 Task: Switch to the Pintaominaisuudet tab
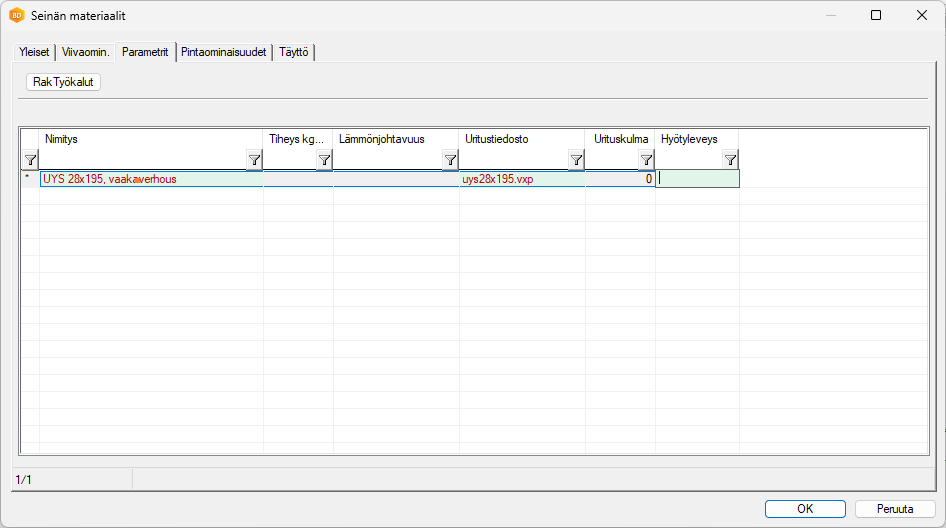pos(224,52)
